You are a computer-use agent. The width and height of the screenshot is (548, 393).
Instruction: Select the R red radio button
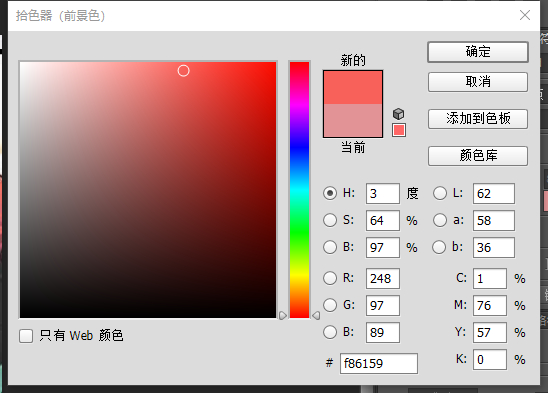pos(330,278)
